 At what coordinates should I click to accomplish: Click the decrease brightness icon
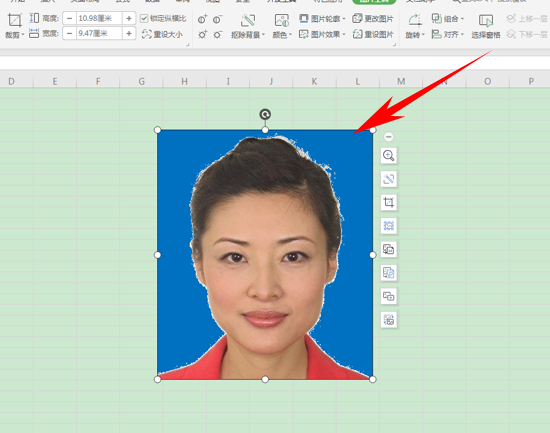click(x=217, y=34)
